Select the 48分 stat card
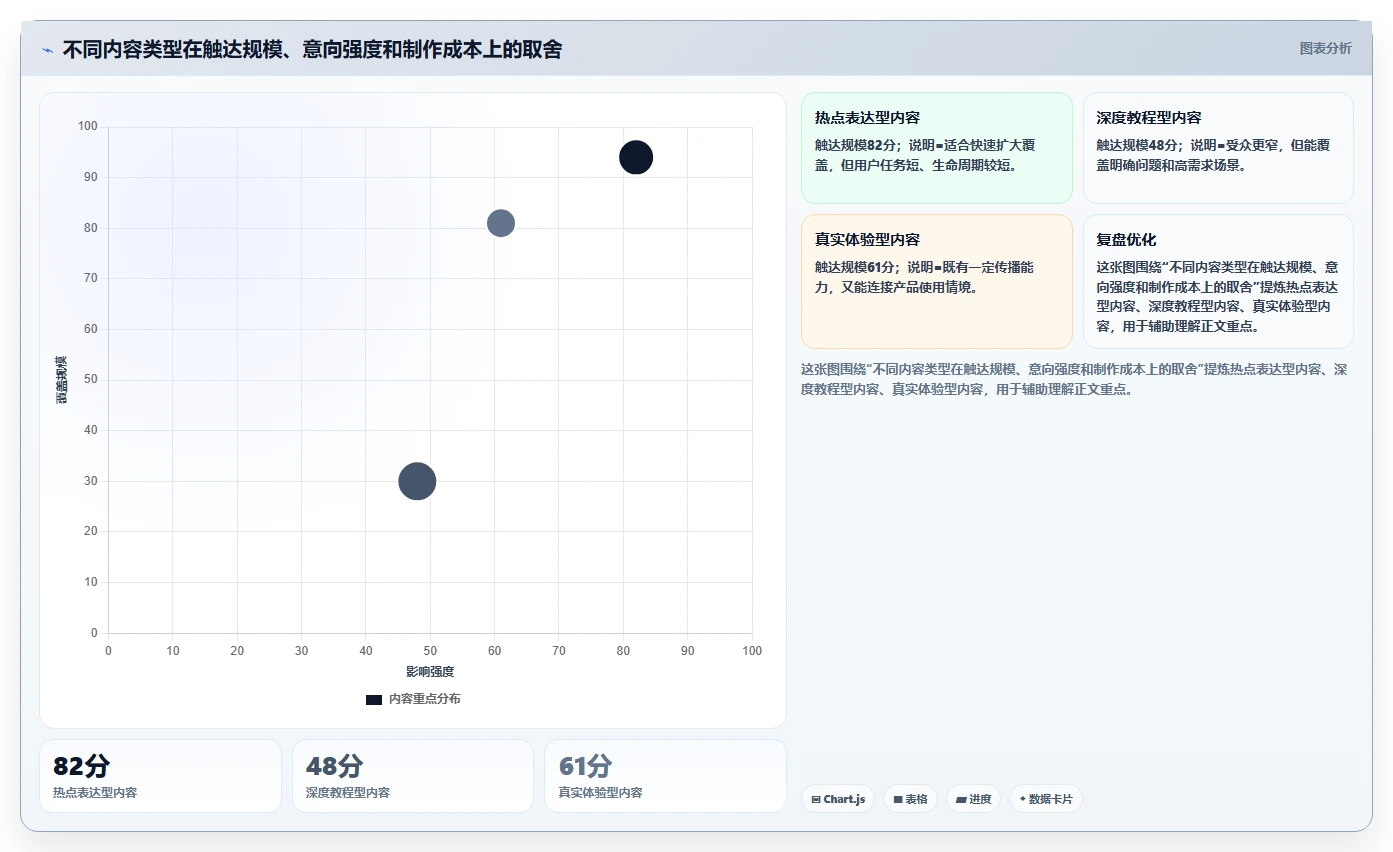The width and height of the screenshot is (1393, 852). click(413, 776)
